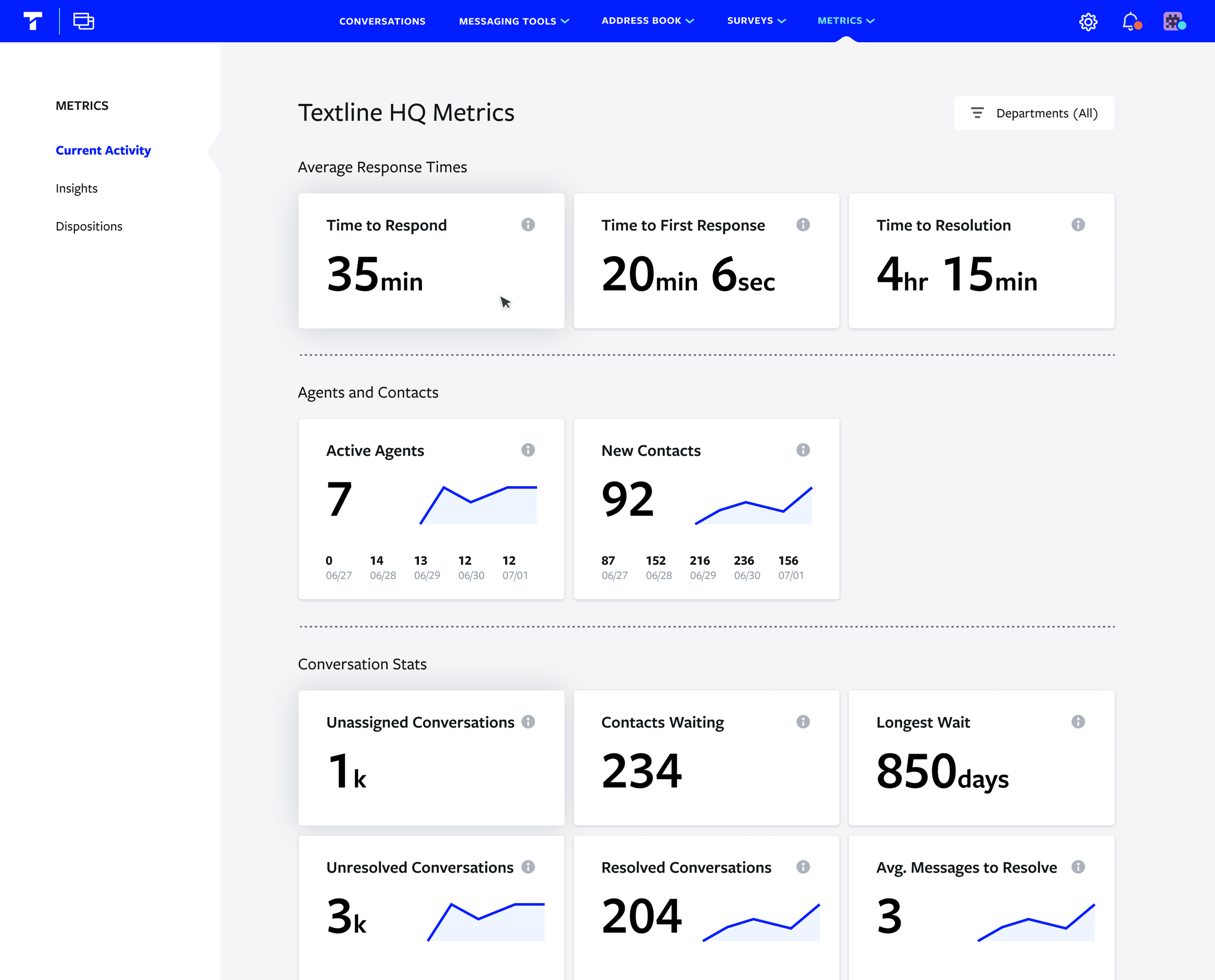Open the Metrics navigation menu
Screen dimensions: 1215x980
click(845, 21)
